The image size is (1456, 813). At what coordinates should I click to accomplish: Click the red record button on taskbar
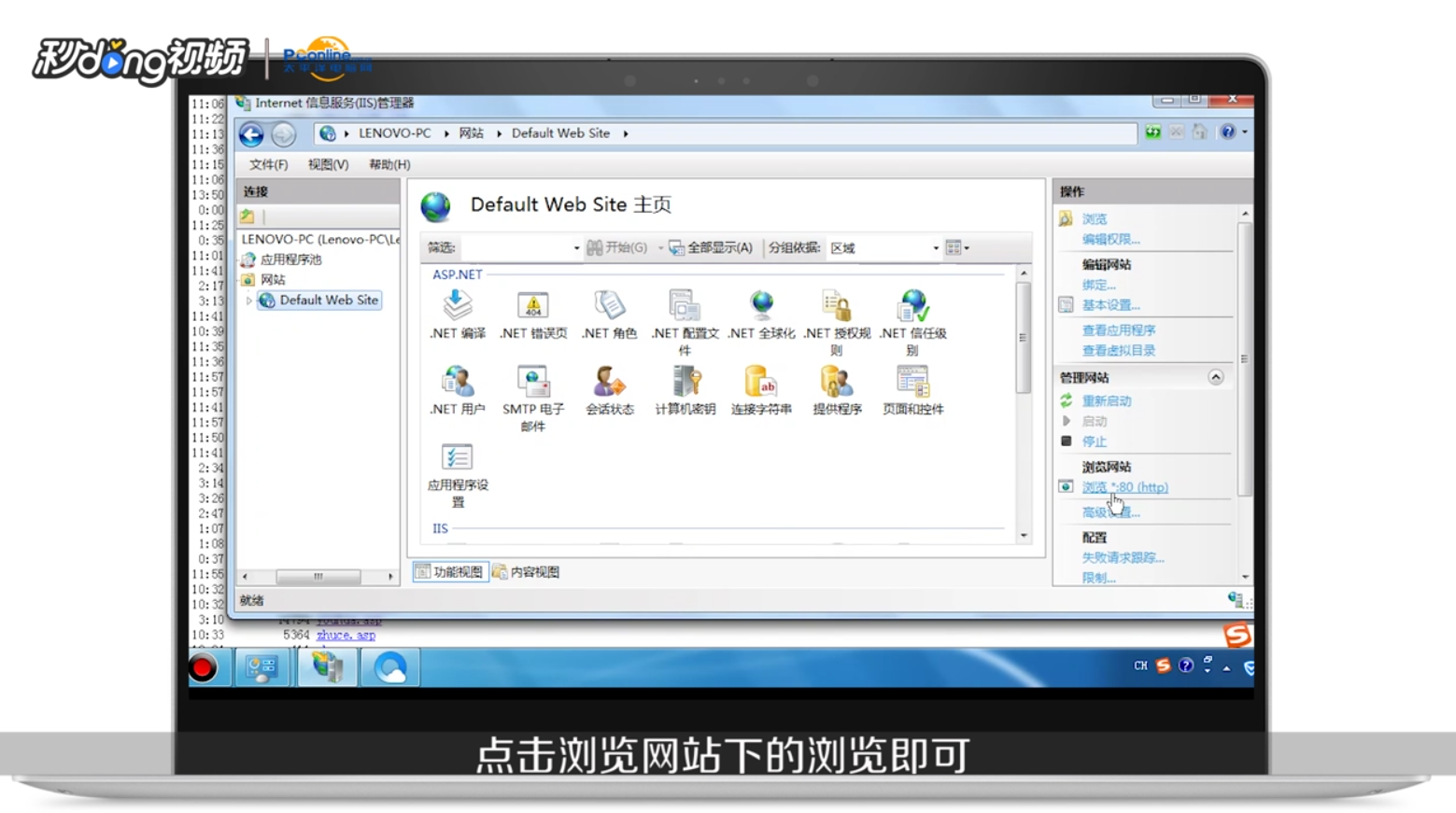point(203,668)
